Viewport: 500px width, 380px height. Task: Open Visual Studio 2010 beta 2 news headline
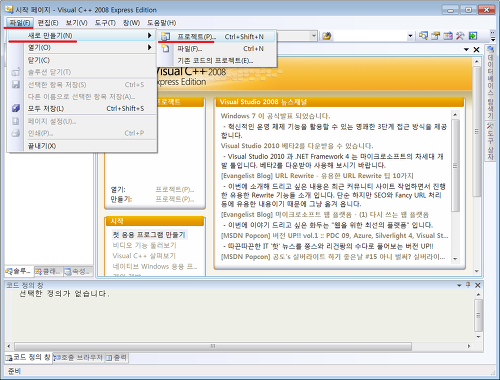[x=297, y=146]
